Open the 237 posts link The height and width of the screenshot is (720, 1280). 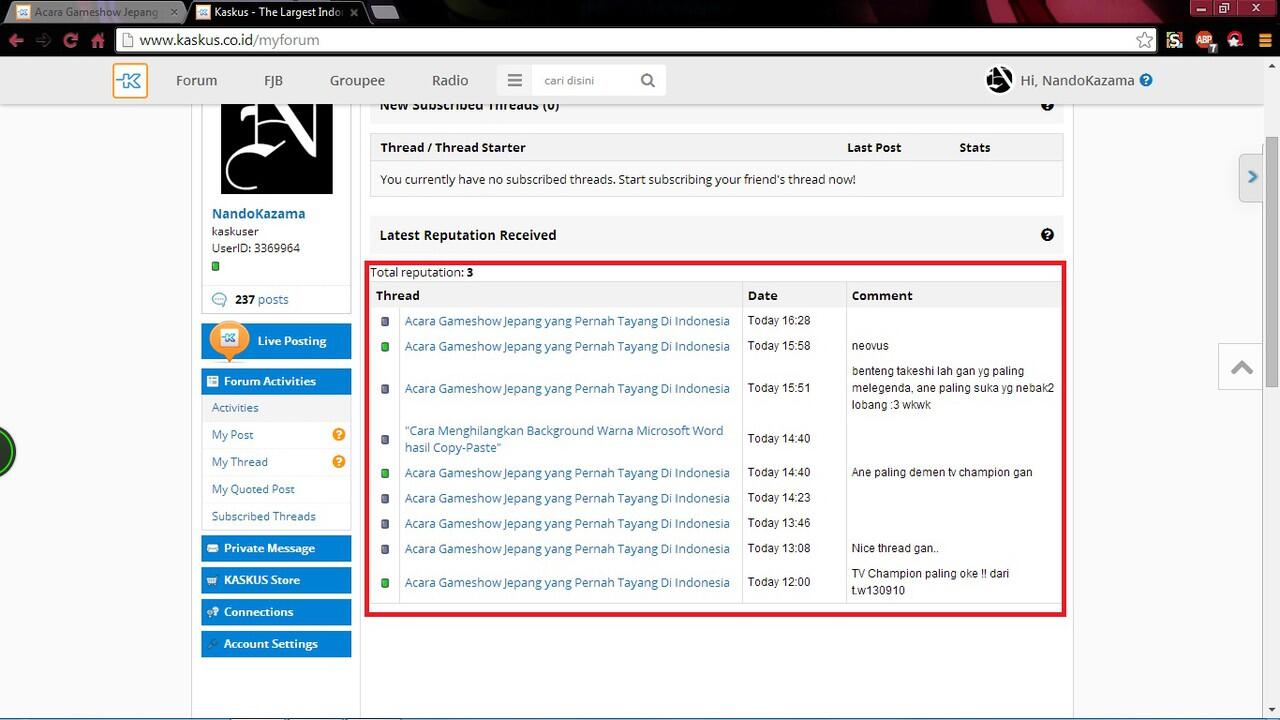(x=261, y=299)
